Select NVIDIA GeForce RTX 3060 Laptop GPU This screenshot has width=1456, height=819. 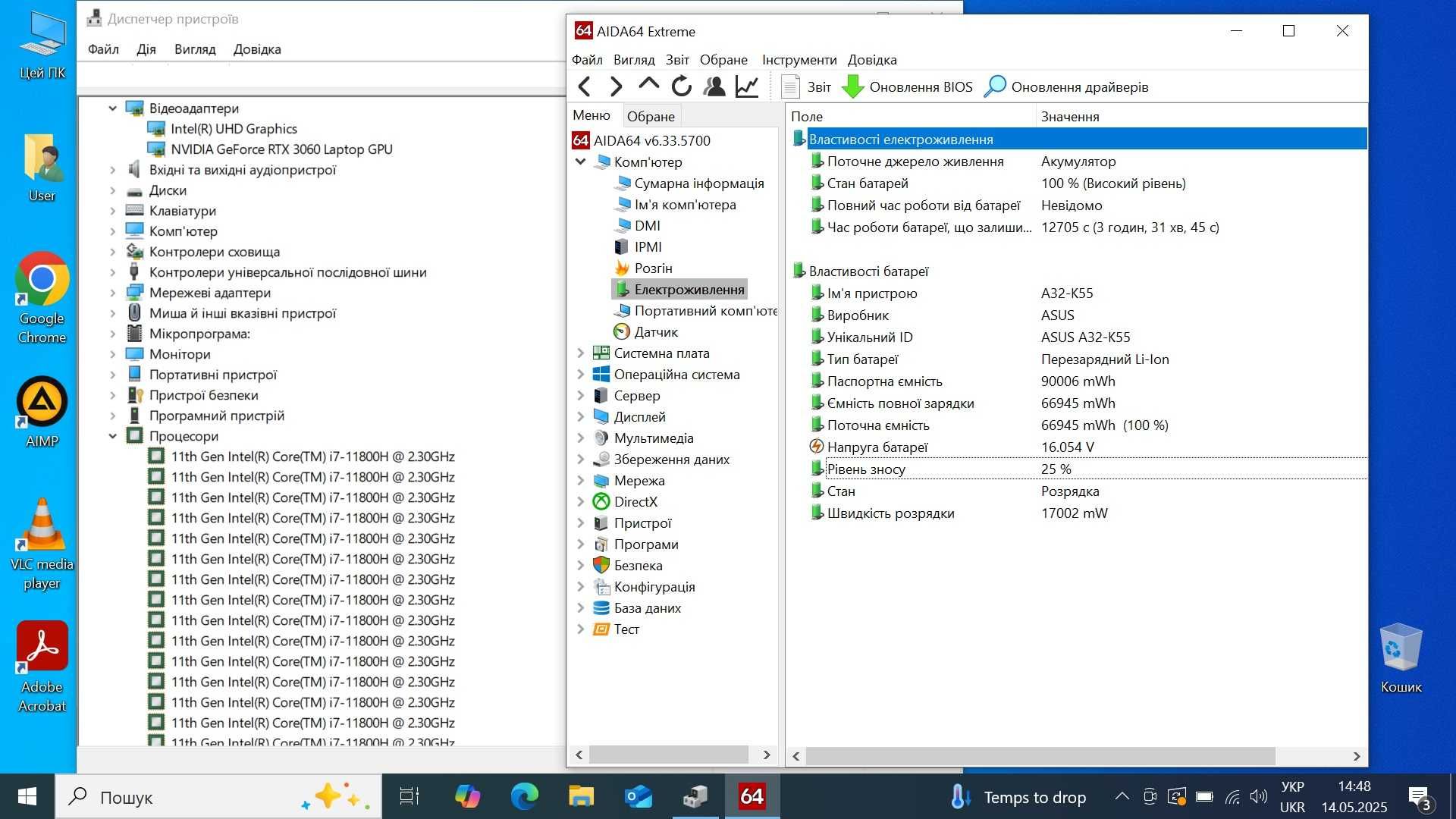[x=281, y=149]
